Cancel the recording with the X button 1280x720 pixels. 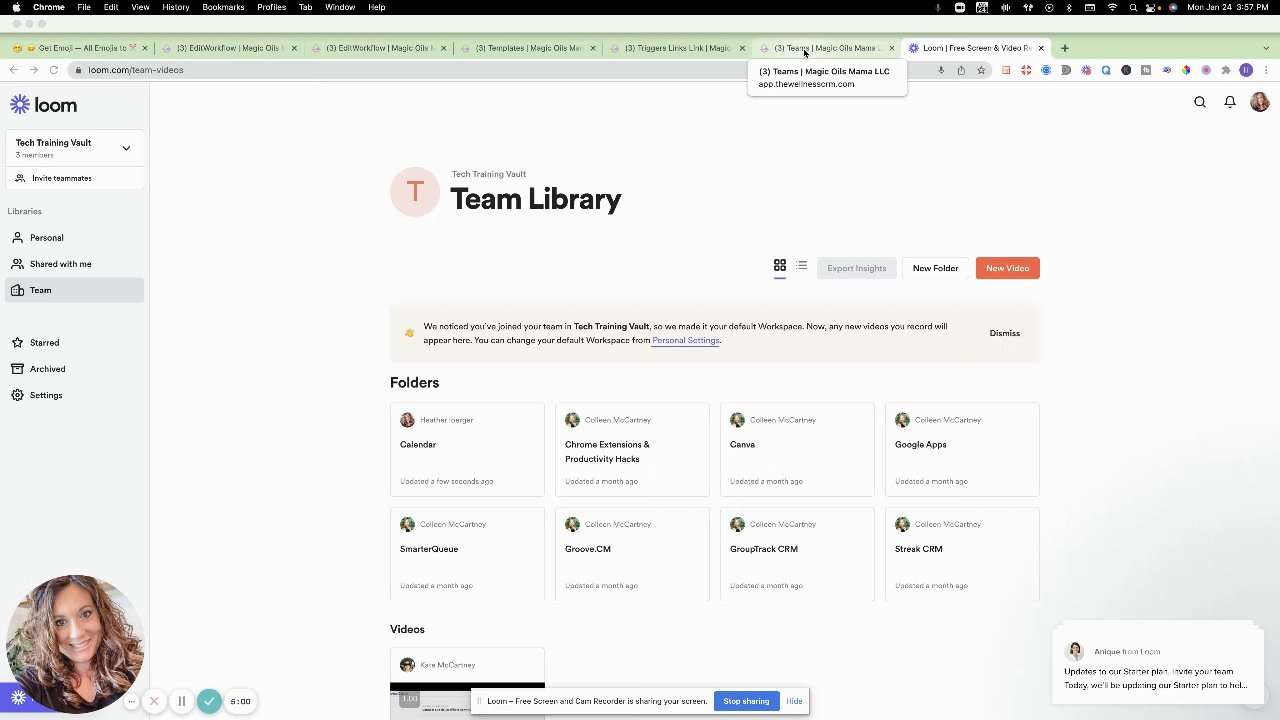(x=154, y=701)
